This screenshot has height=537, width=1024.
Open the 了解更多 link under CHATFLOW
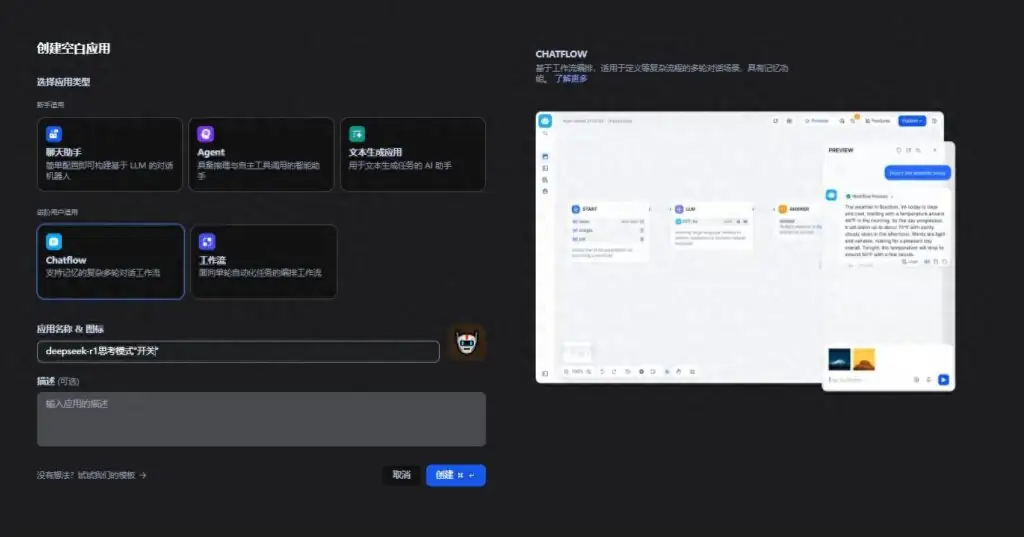pyautogui.click(x=571, y=79)
